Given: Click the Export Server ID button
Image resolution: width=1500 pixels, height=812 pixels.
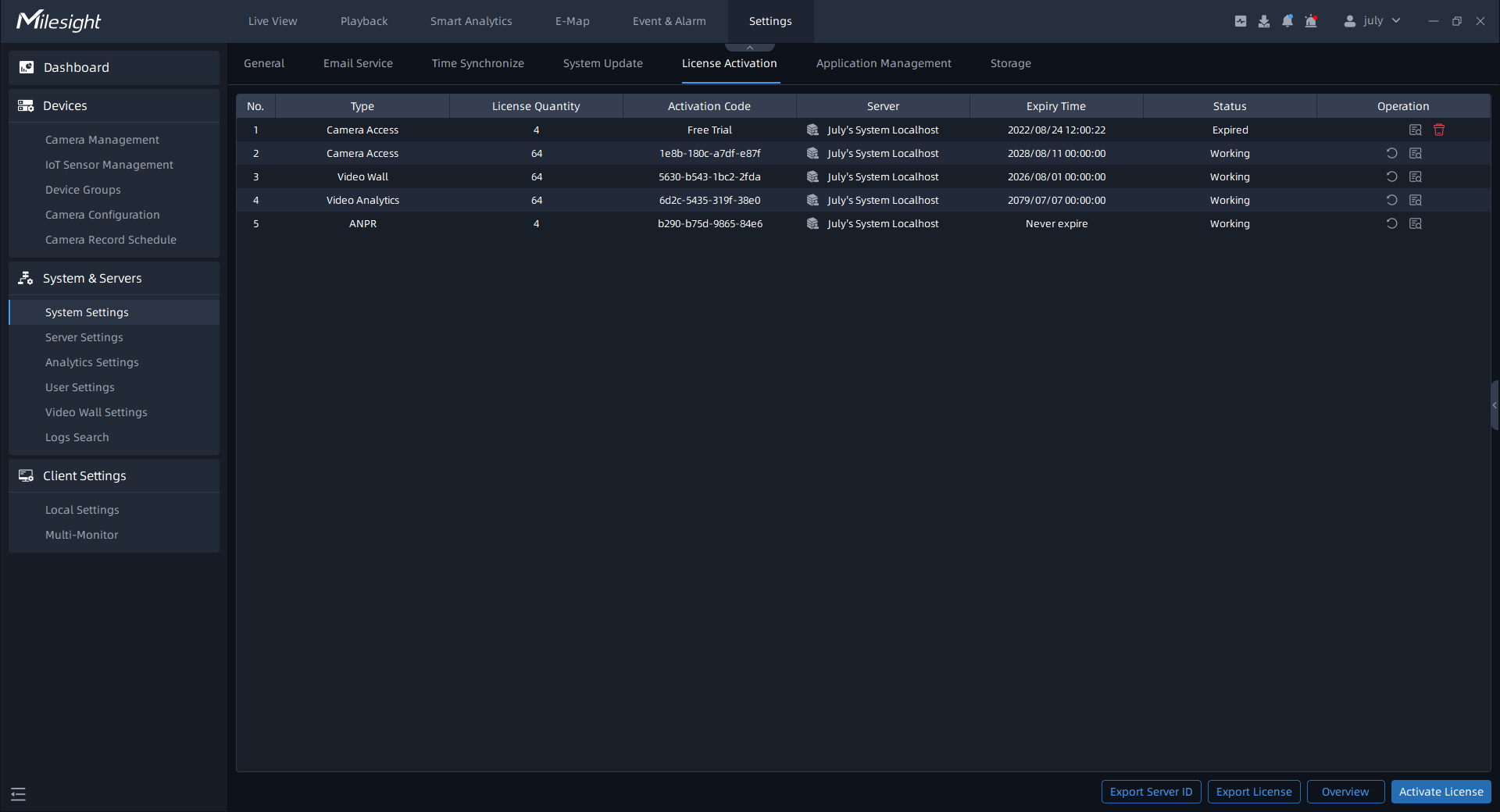Looking at the screenshot, I should pyautogui.click(x=1151, y=792).
